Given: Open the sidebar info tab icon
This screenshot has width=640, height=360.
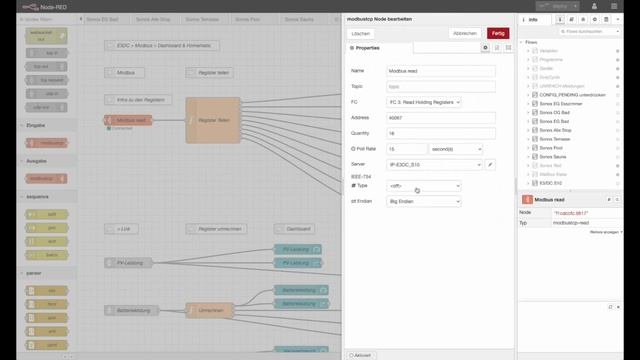Looking at the screenshot, I should point(560,20).
